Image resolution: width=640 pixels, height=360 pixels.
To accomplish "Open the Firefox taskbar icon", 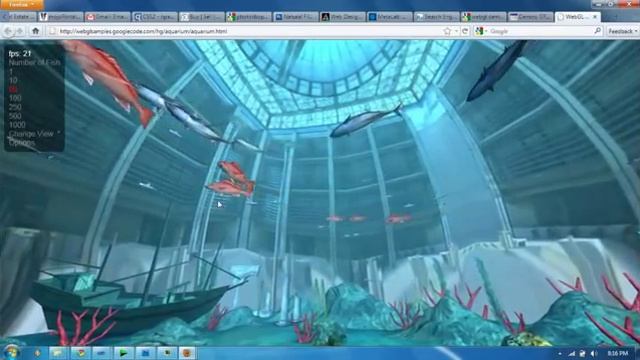I will [x=187, y=353].
